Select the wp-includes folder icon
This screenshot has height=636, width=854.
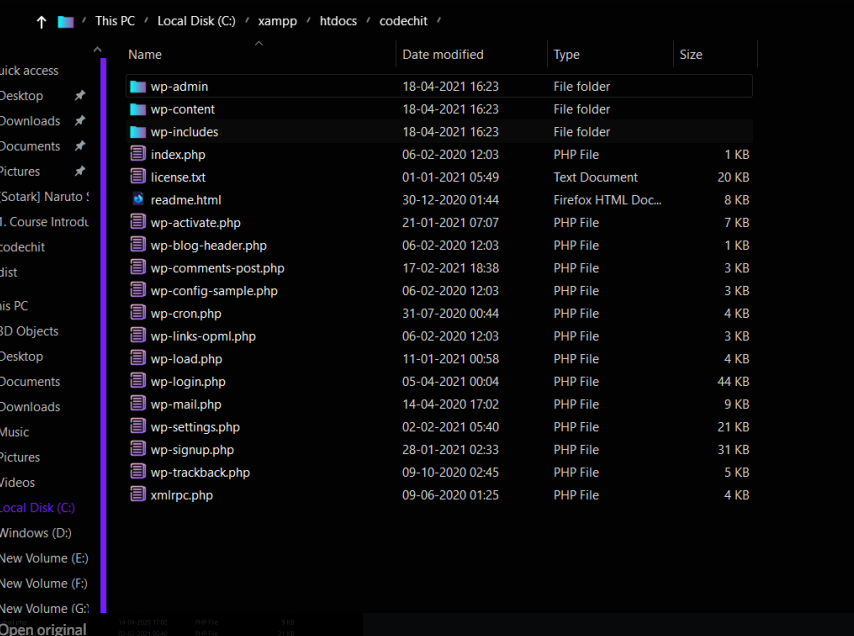click(138, 132)
